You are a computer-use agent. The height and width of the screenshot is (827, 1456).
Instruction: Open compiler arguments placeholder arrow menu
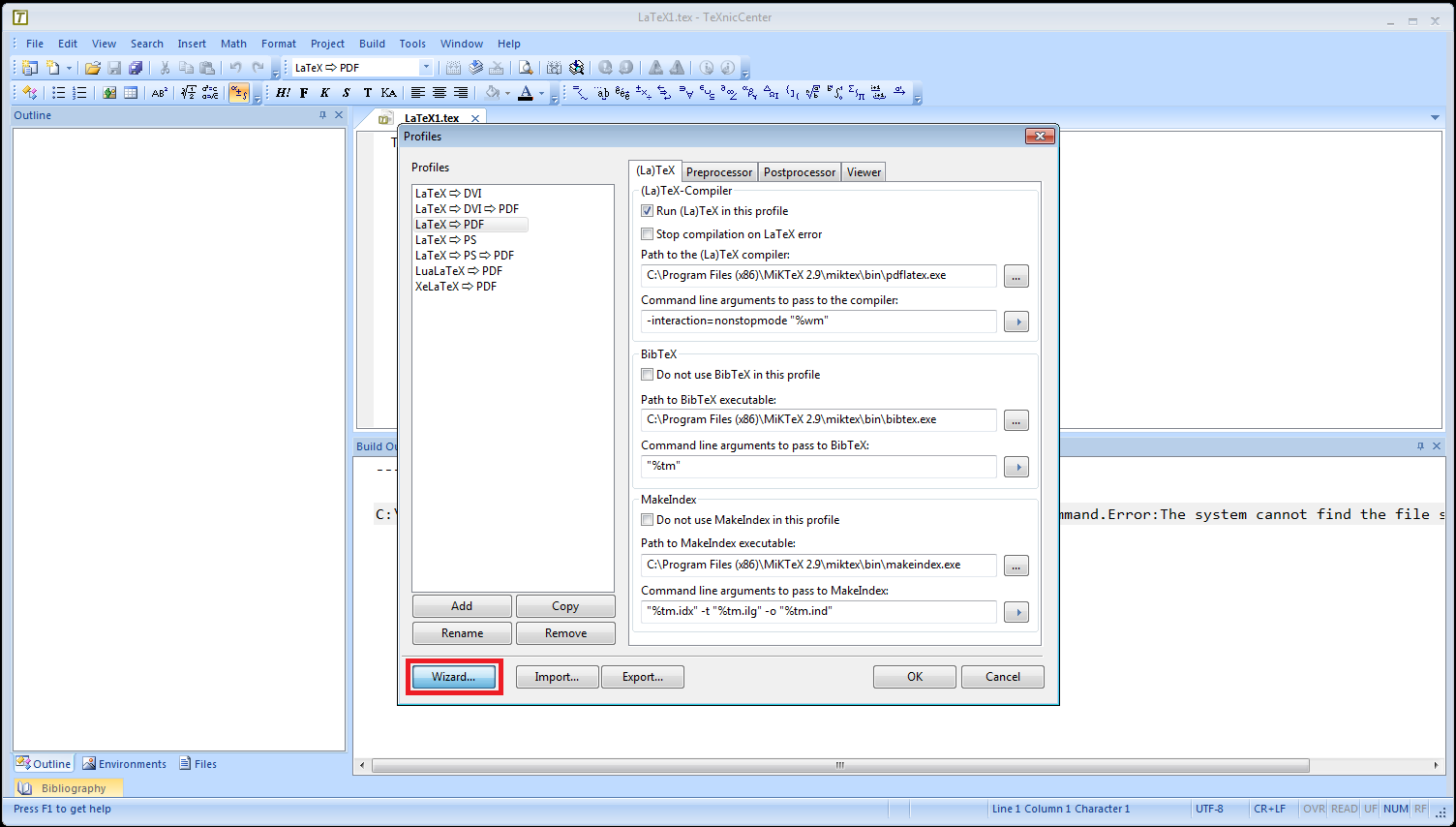coord(1016,322)
